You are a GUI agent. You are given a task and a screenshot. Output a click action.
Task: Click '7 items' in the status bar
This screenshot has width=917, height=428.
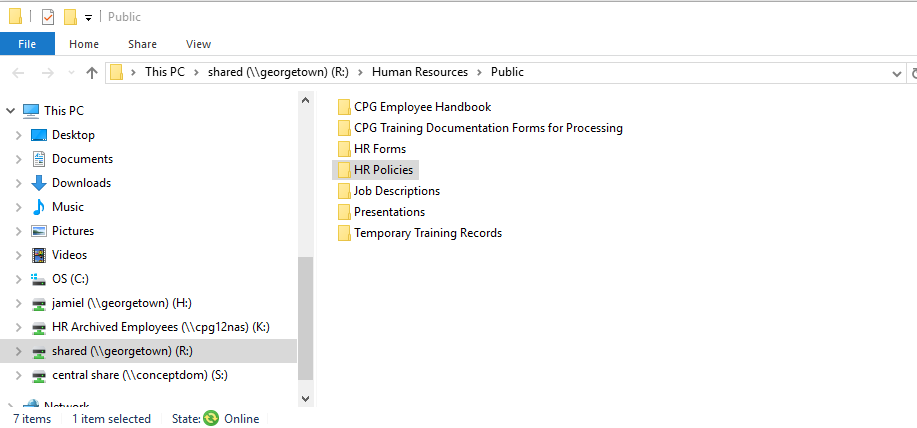[32, 419]
